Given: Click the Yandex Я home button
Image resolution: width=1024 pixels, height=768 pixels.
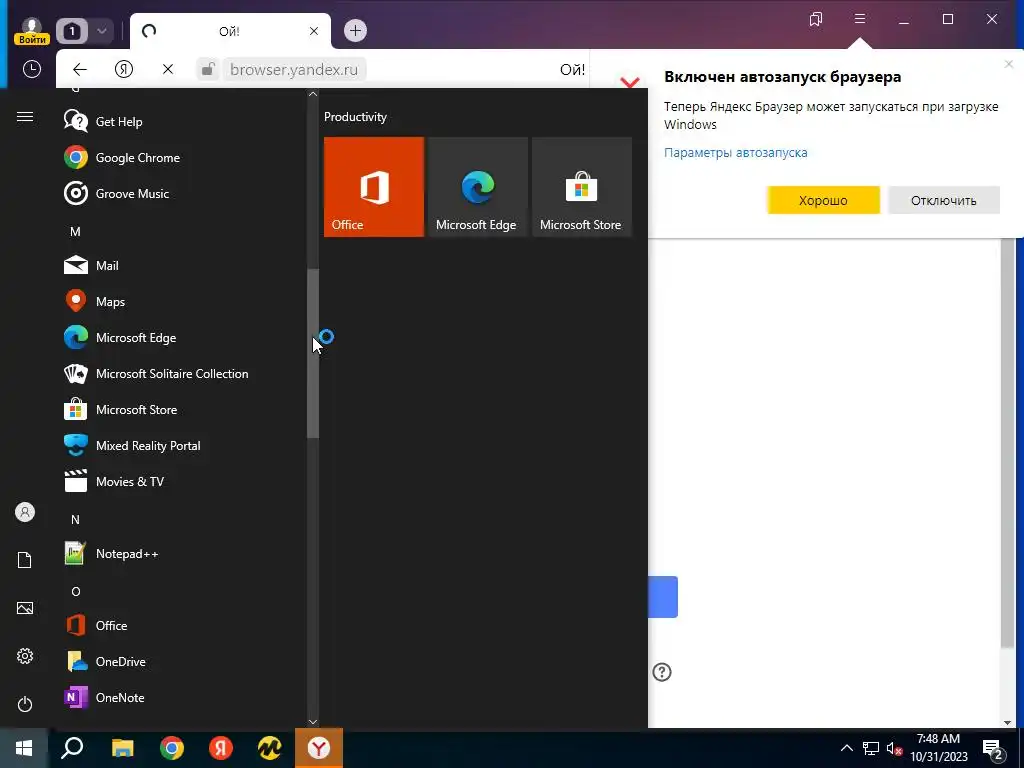Looking at the screenshot, I should (124, 69).
